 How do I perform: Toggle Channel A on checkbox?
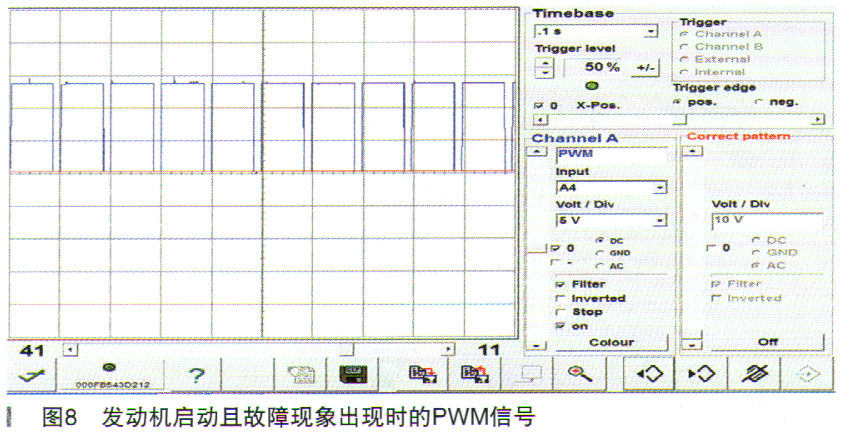561,326
